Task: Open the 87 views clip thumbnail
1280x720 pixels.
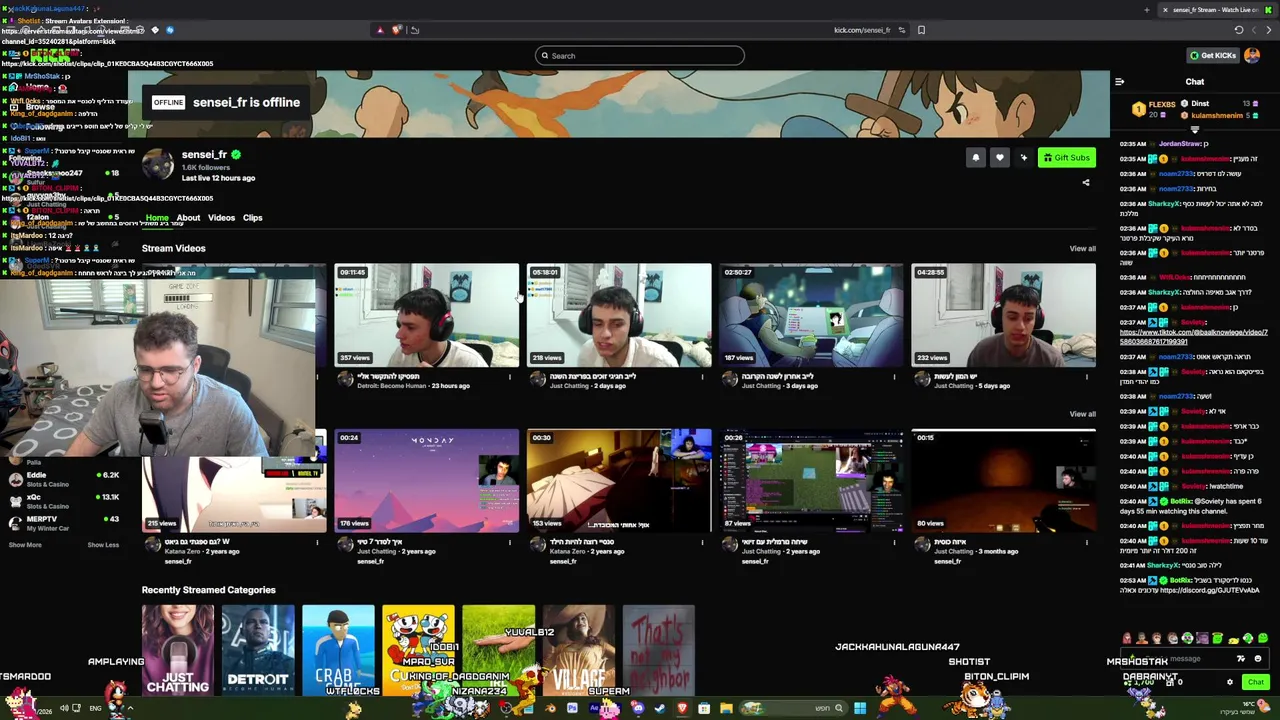Action: pos(811,481)
